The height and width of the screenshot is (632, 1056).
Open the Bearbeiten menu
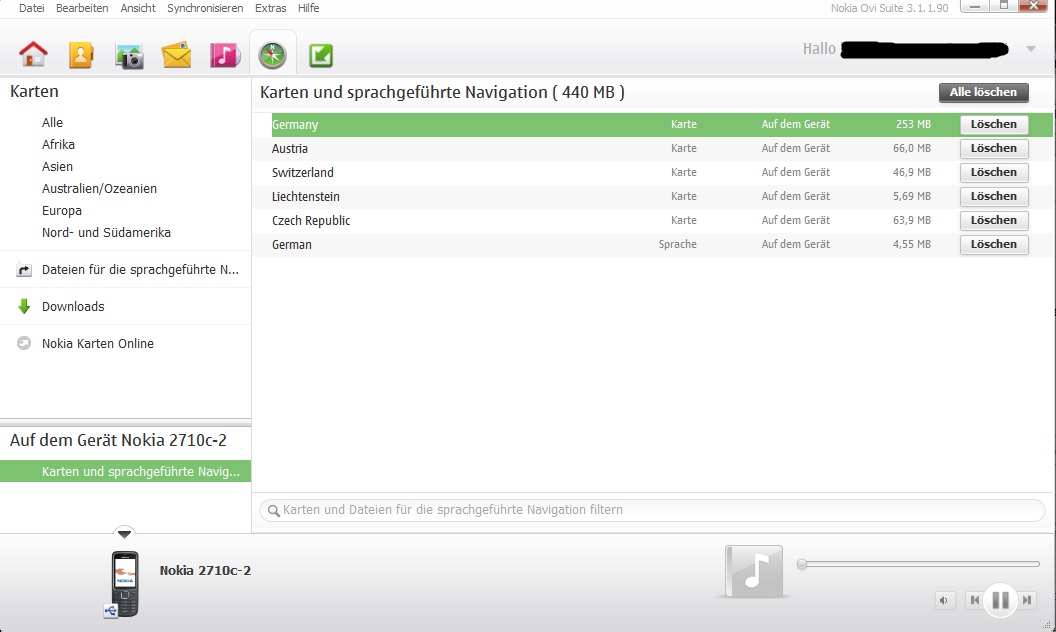pyautogui.click(x=82, y=8)
